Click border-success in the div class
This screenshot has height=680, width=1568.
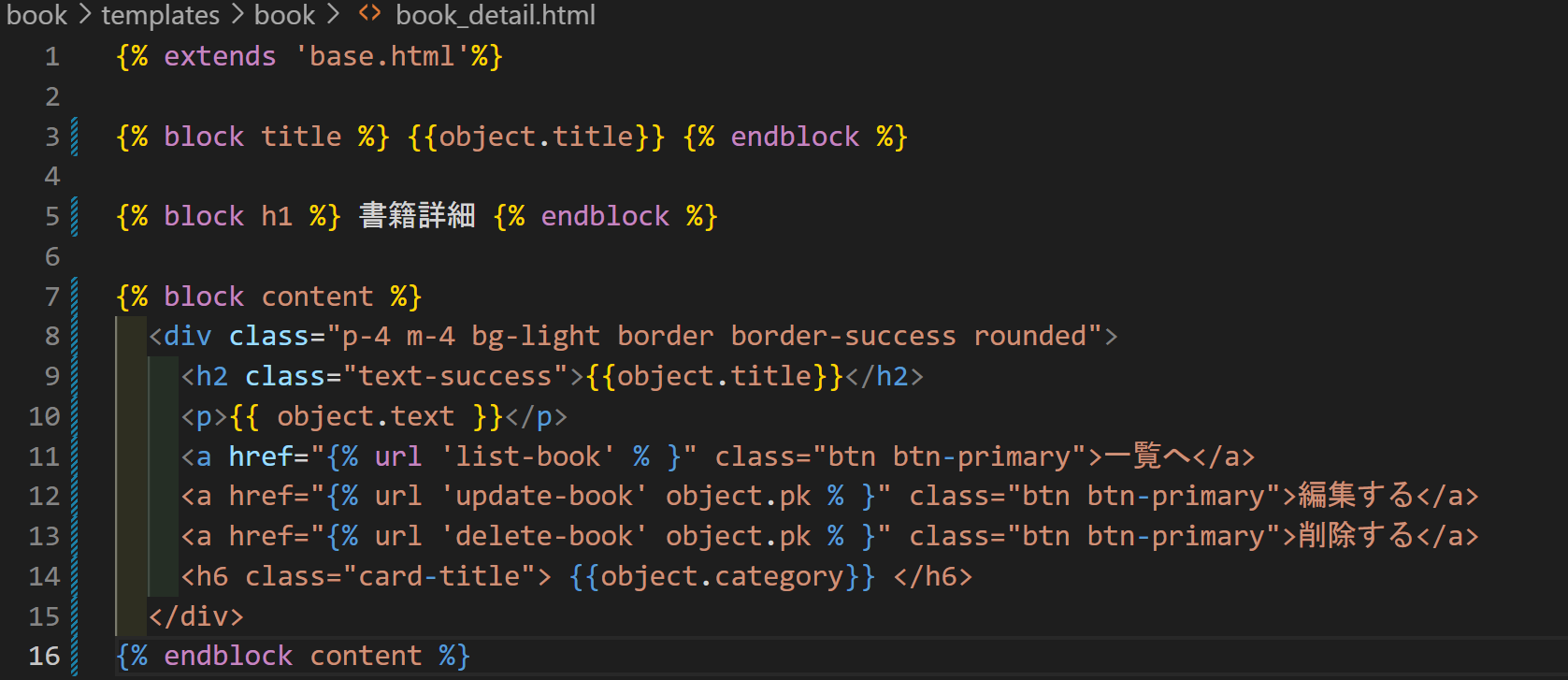843,337
